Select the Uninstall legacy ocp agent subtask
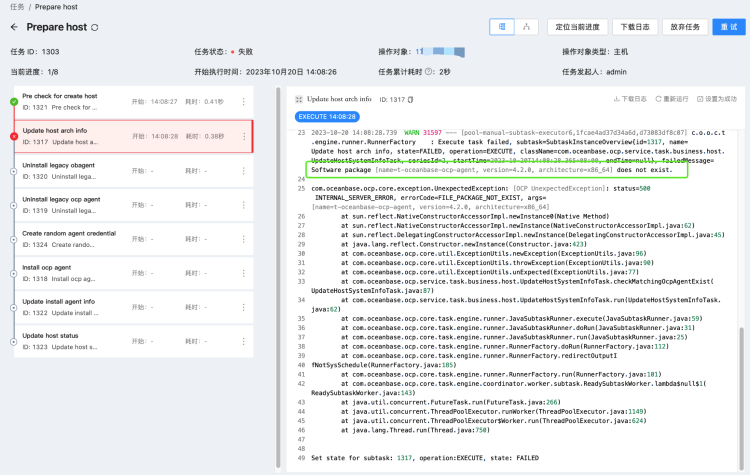The width and height of the screenshot is (750, 475). point(133,205)
